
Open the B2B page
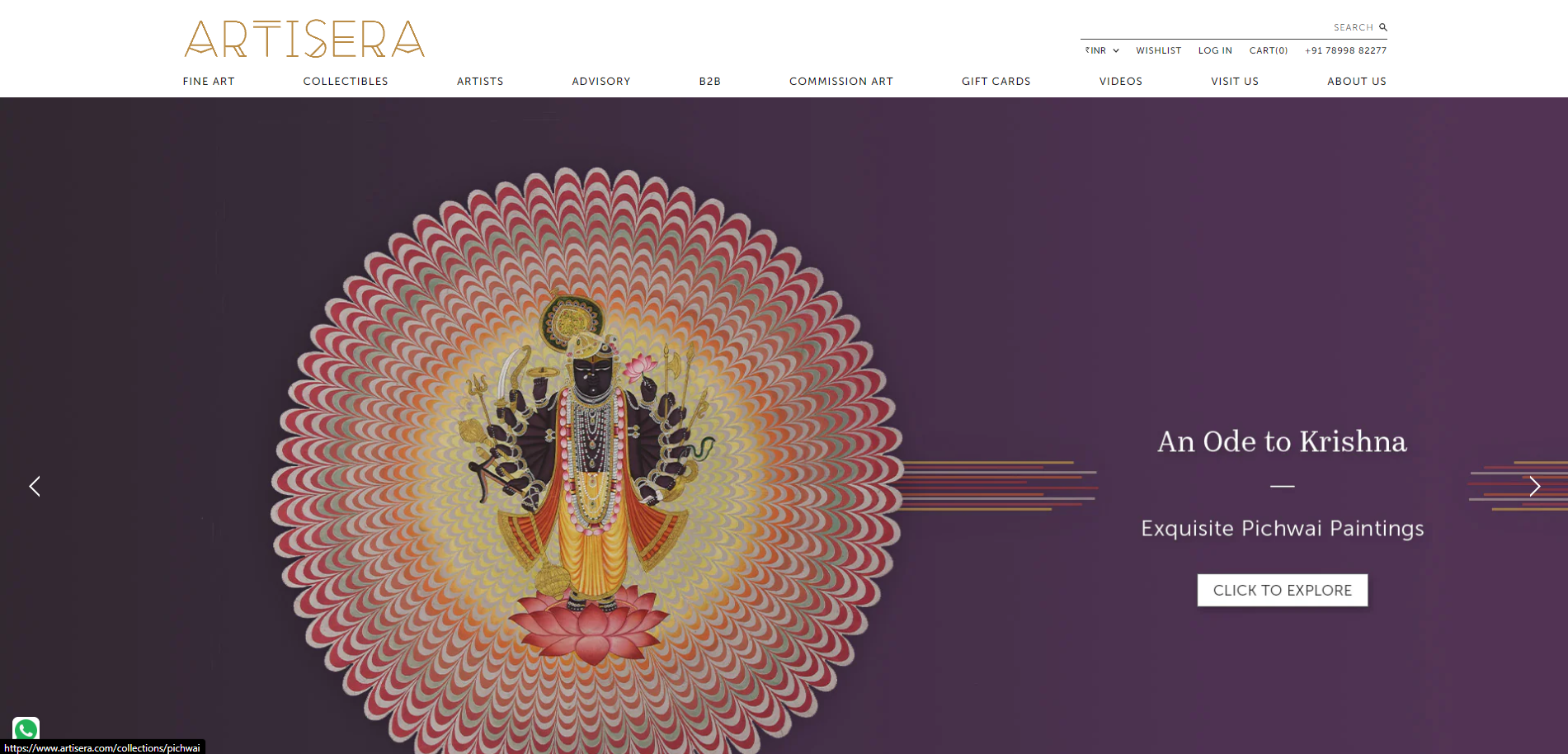[x=710, y=81]
